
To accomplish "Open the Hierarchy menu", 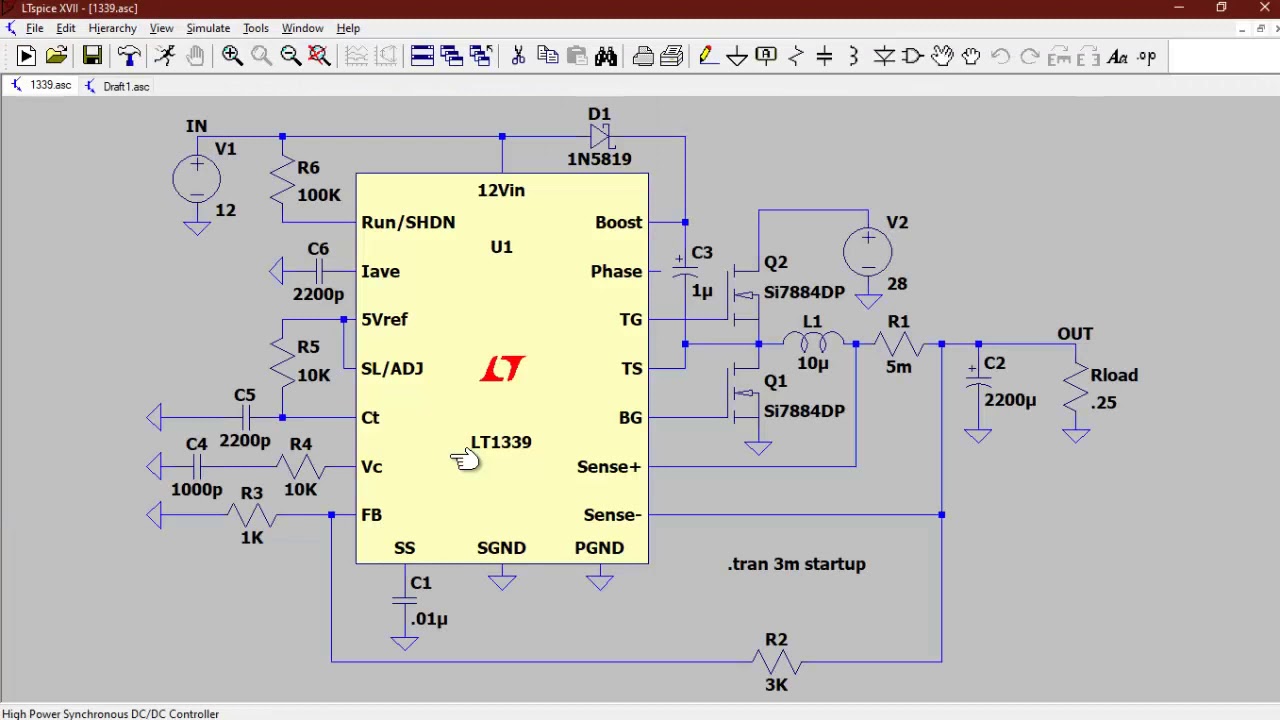I will 112,28.
